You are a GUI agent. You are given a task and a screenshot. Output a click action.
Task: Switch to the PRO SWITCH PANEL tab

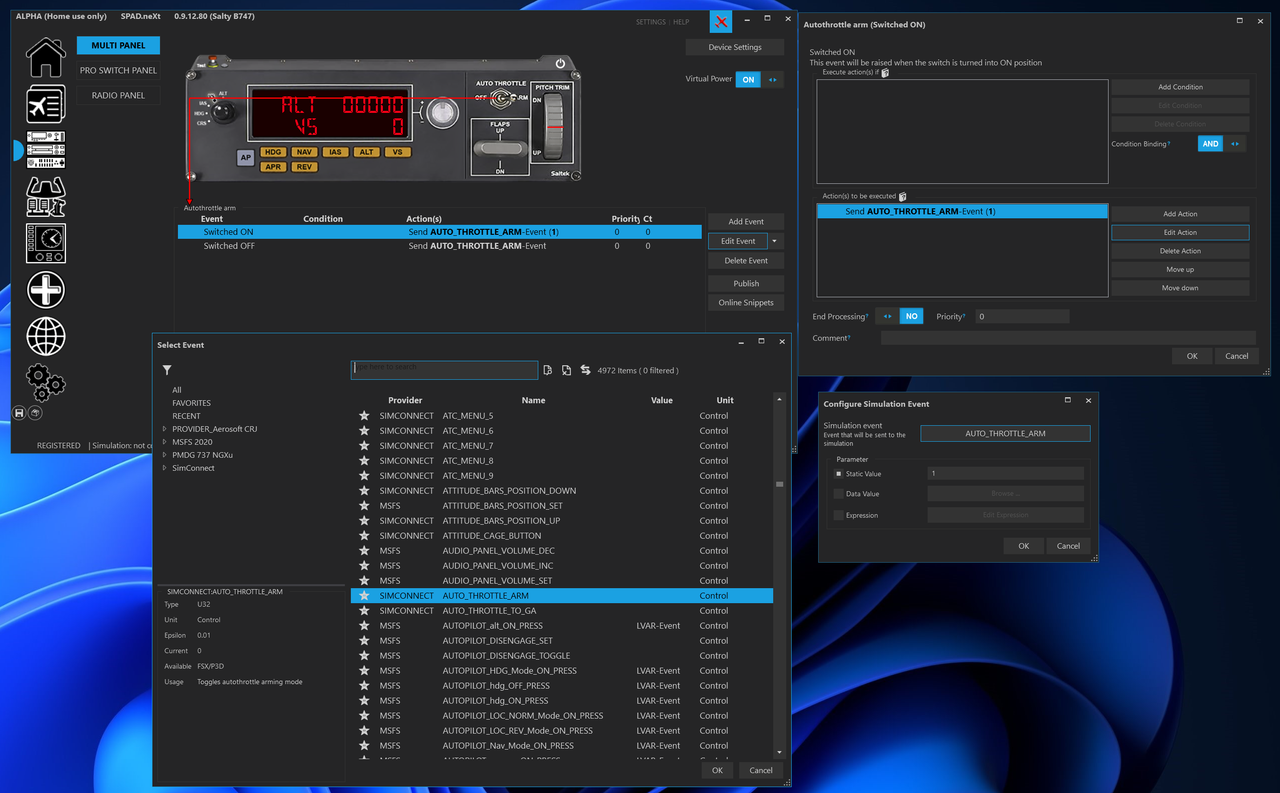click(x=118, y=71)
